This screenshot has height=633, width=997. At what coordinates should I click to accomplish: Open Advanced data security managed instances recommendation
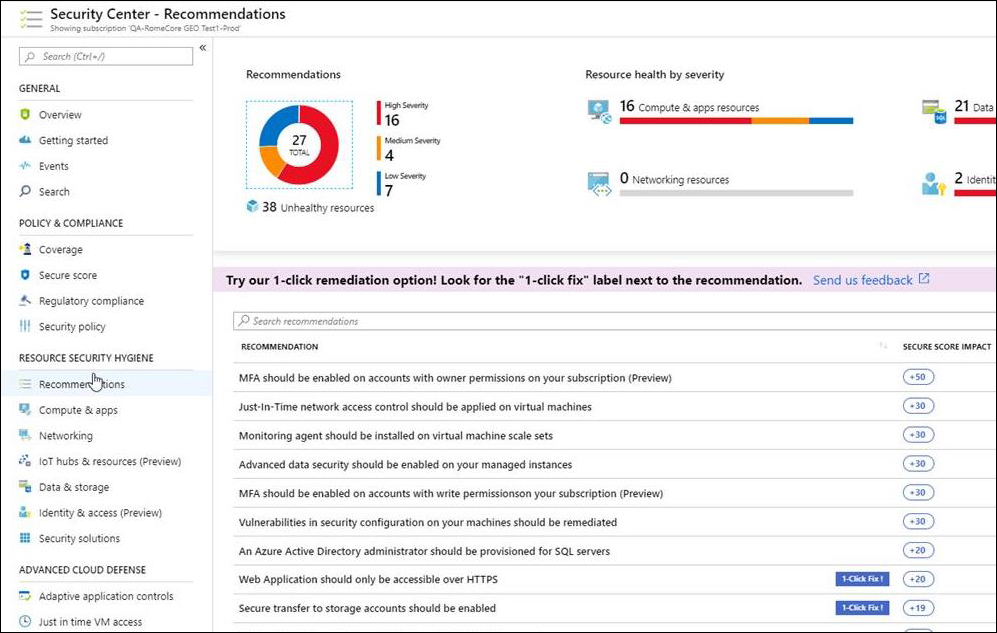(405, 465)
